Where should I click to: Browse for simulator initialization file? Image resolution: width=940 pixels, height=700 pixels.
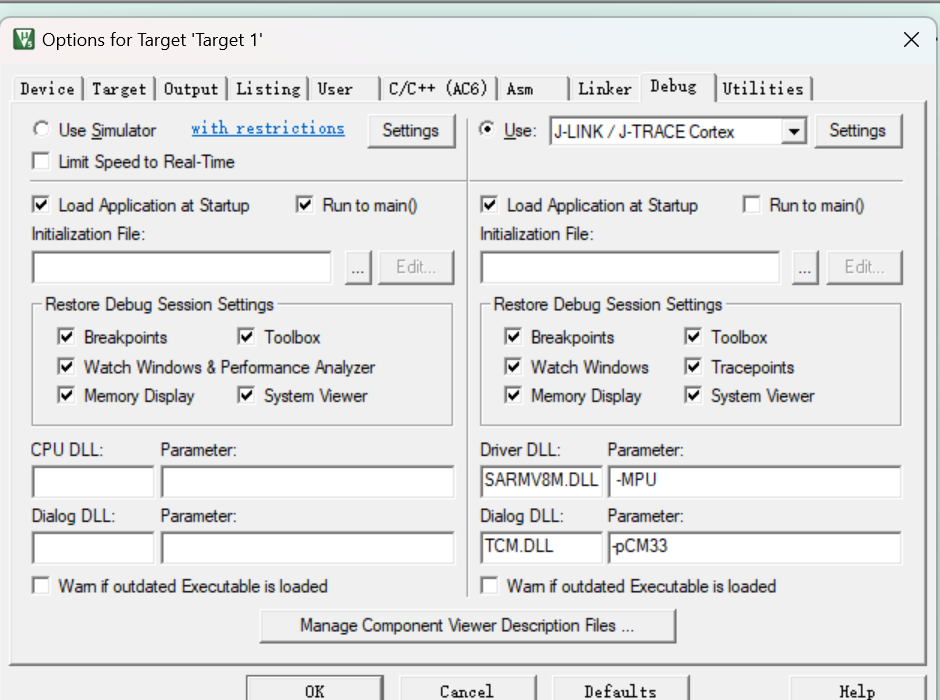pos(358,267)
